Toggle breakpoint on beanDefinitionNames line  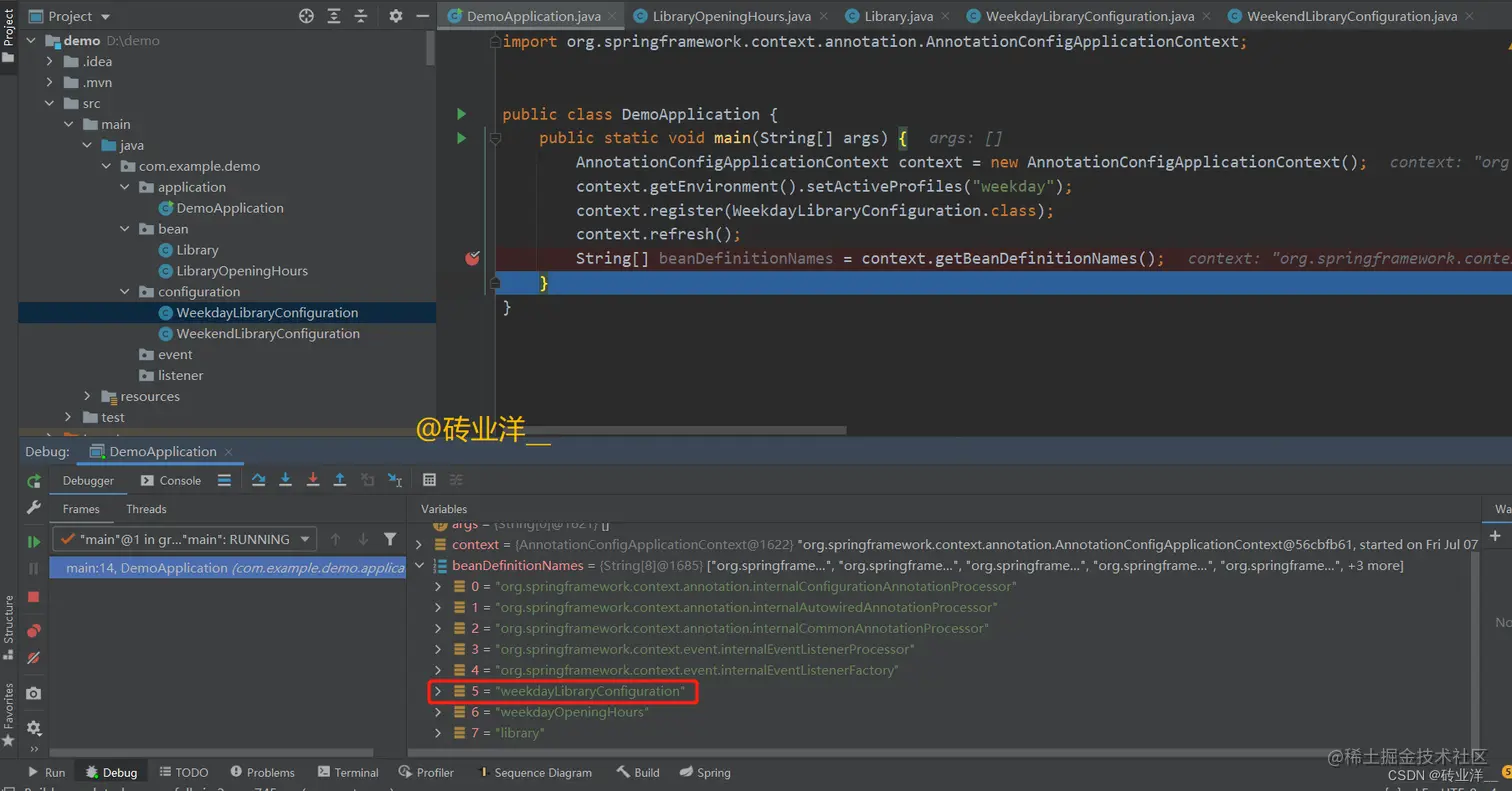(473, 258)
